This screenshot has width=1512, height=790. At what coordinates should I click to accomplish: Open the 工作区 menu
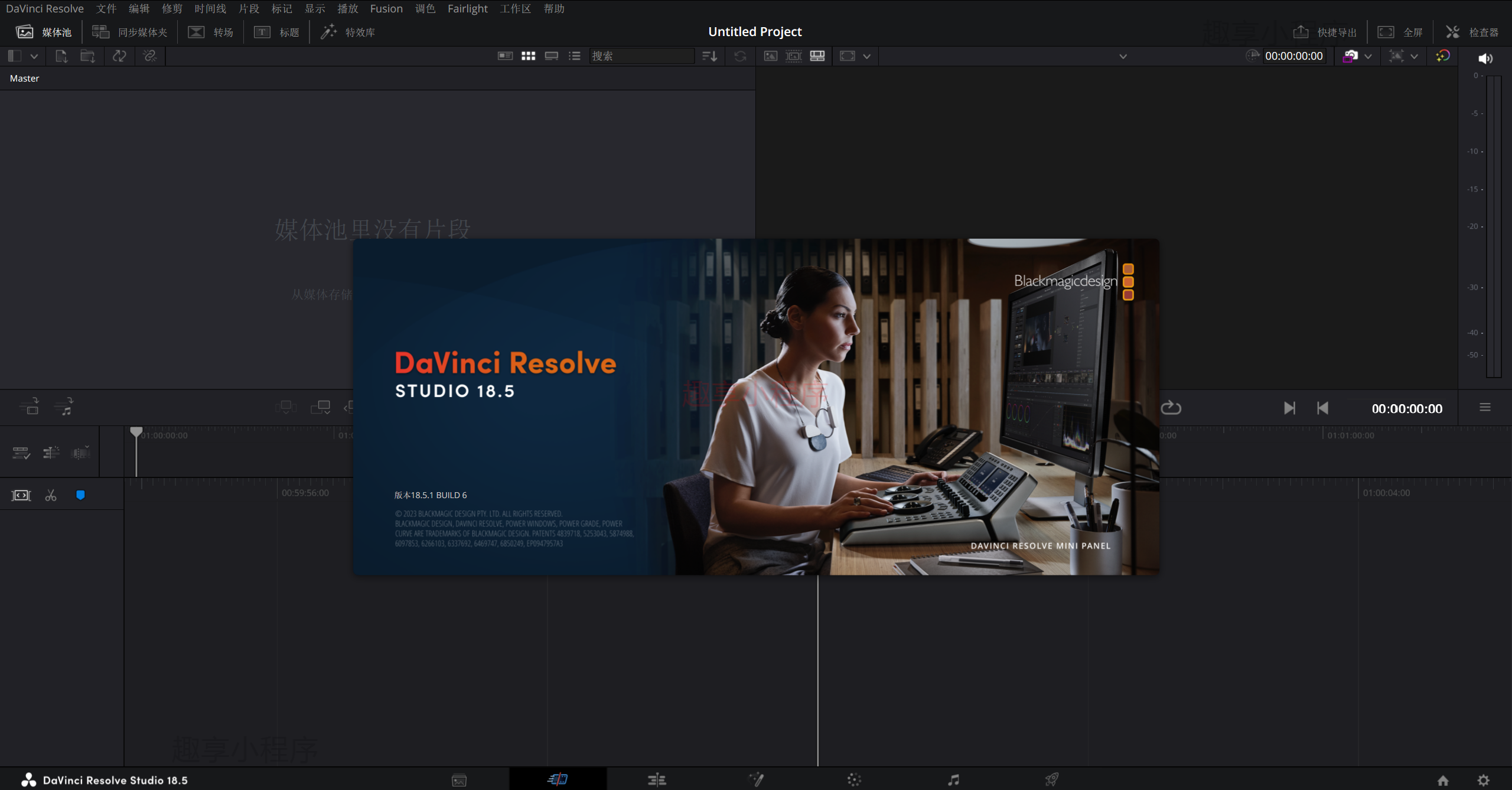coord(515,9)
